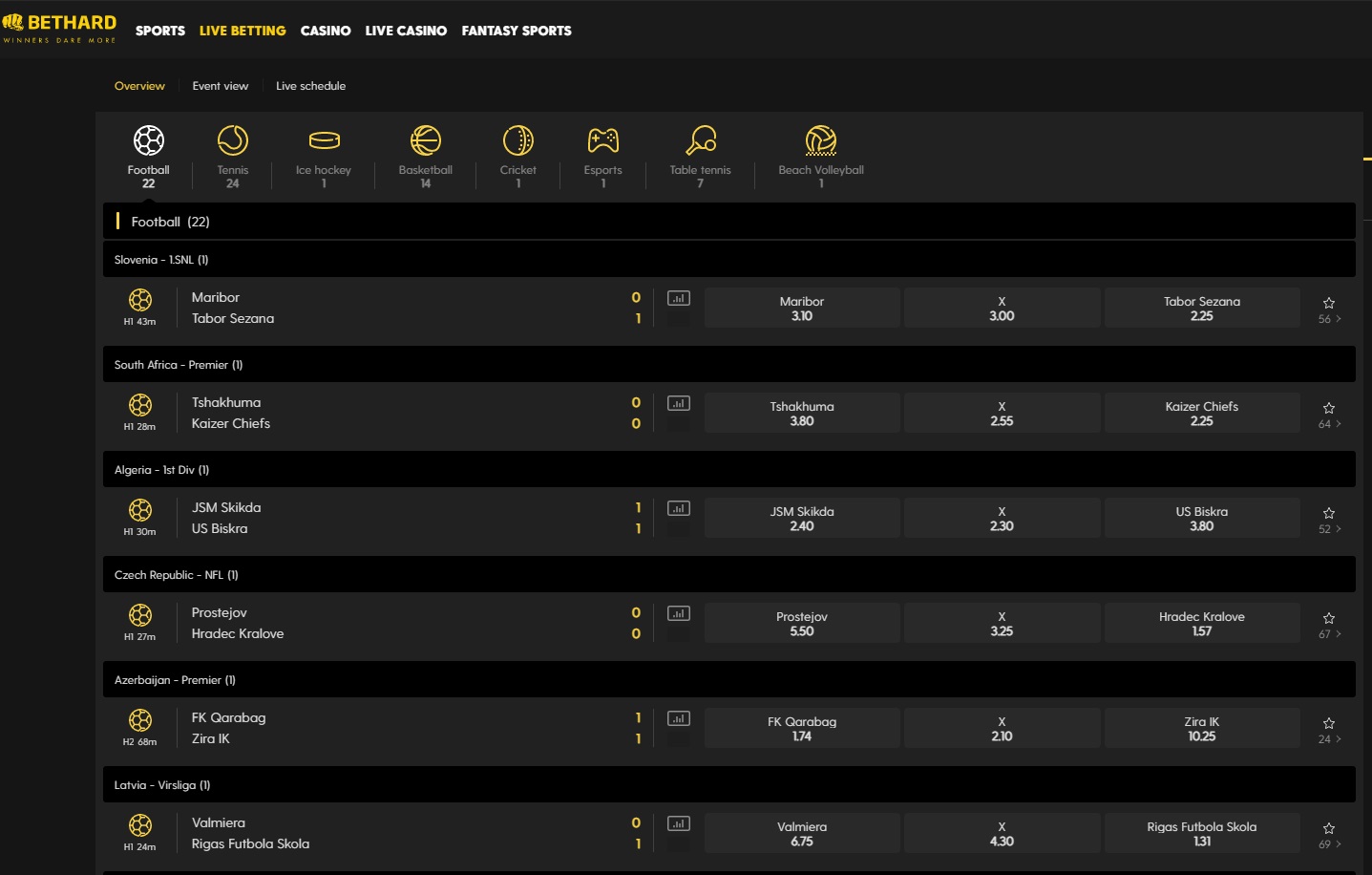The width and height of the screenshot is (1372, 875).
Task: Open the Maribor team name
Action: click(216, 297)
